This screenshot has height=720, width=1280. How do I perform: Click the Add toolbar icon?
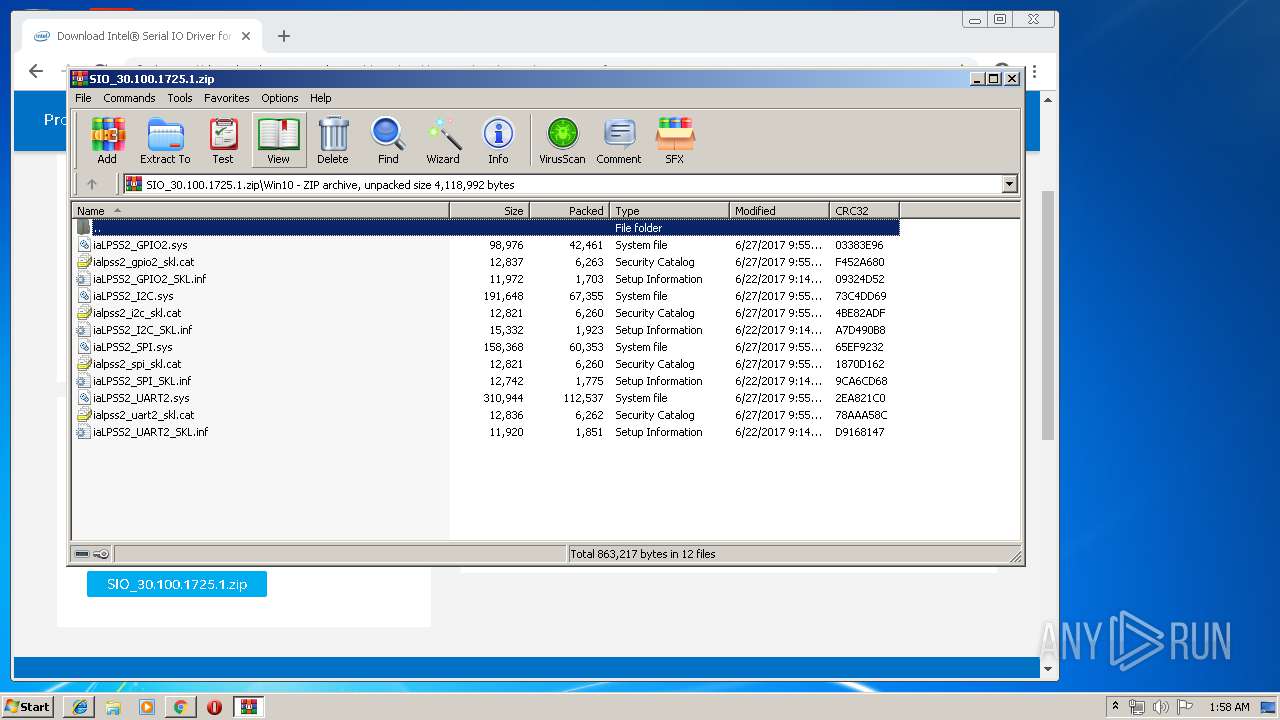click(107, 140)
